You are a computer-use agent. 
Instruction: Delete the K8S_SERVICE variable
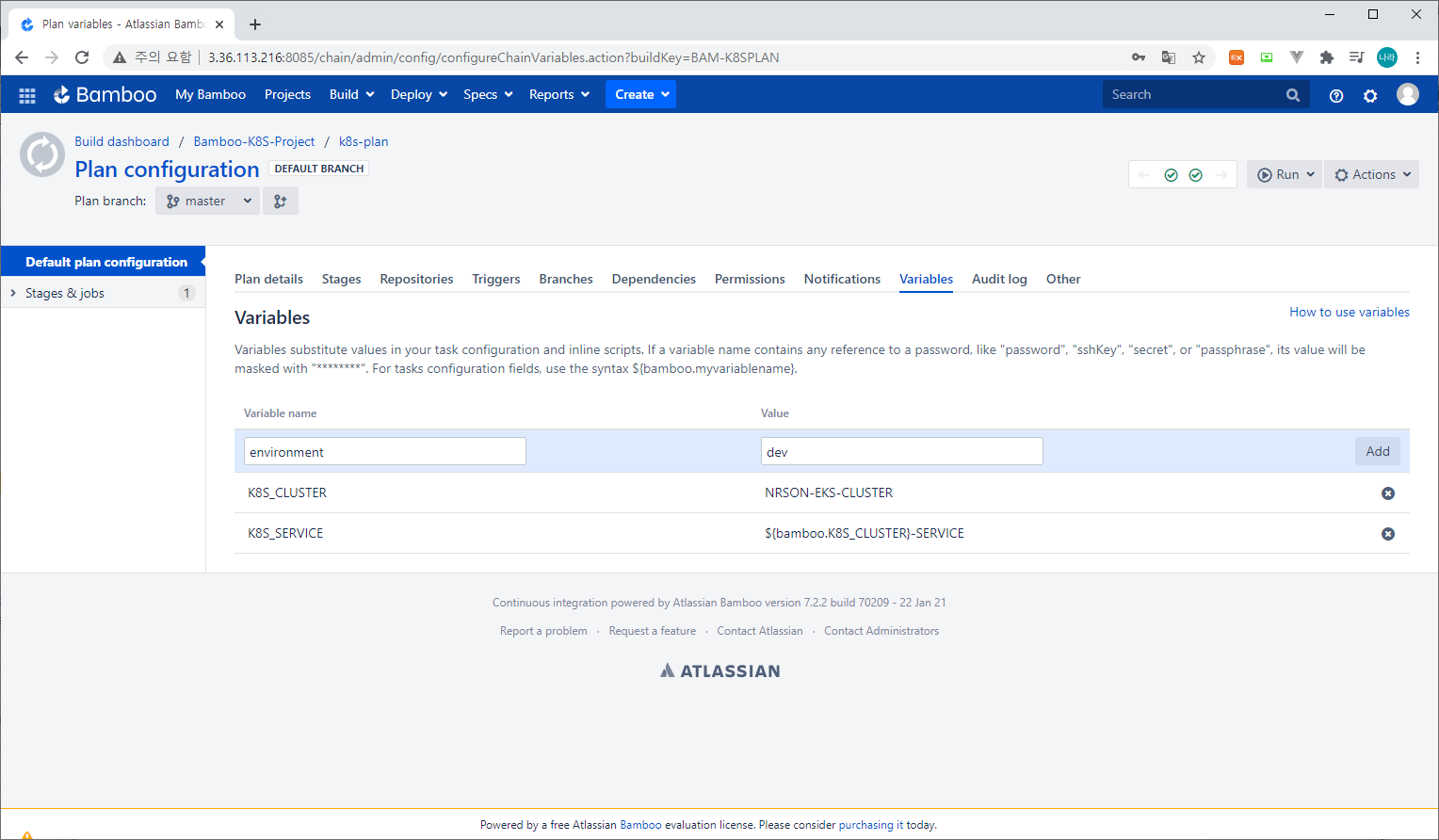[x=1387, y=534]
